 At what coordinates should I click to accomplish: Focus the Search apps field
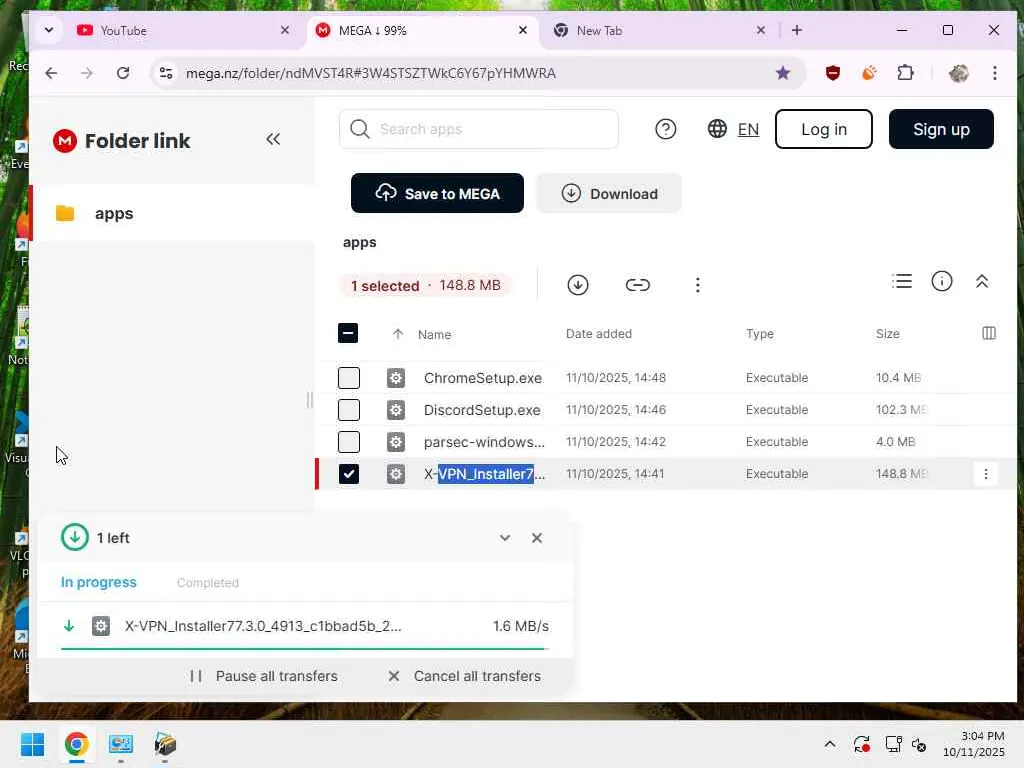[x=479, y=129]
